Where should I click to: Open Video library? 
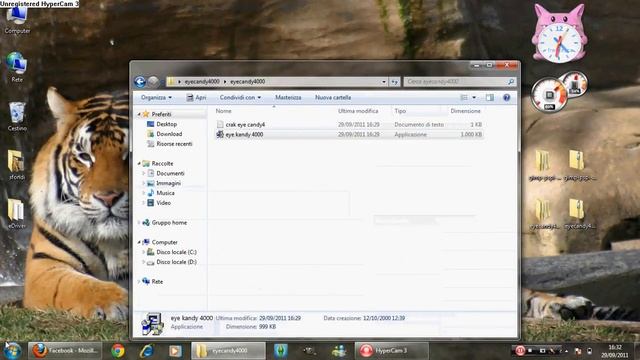coord(163,203)
